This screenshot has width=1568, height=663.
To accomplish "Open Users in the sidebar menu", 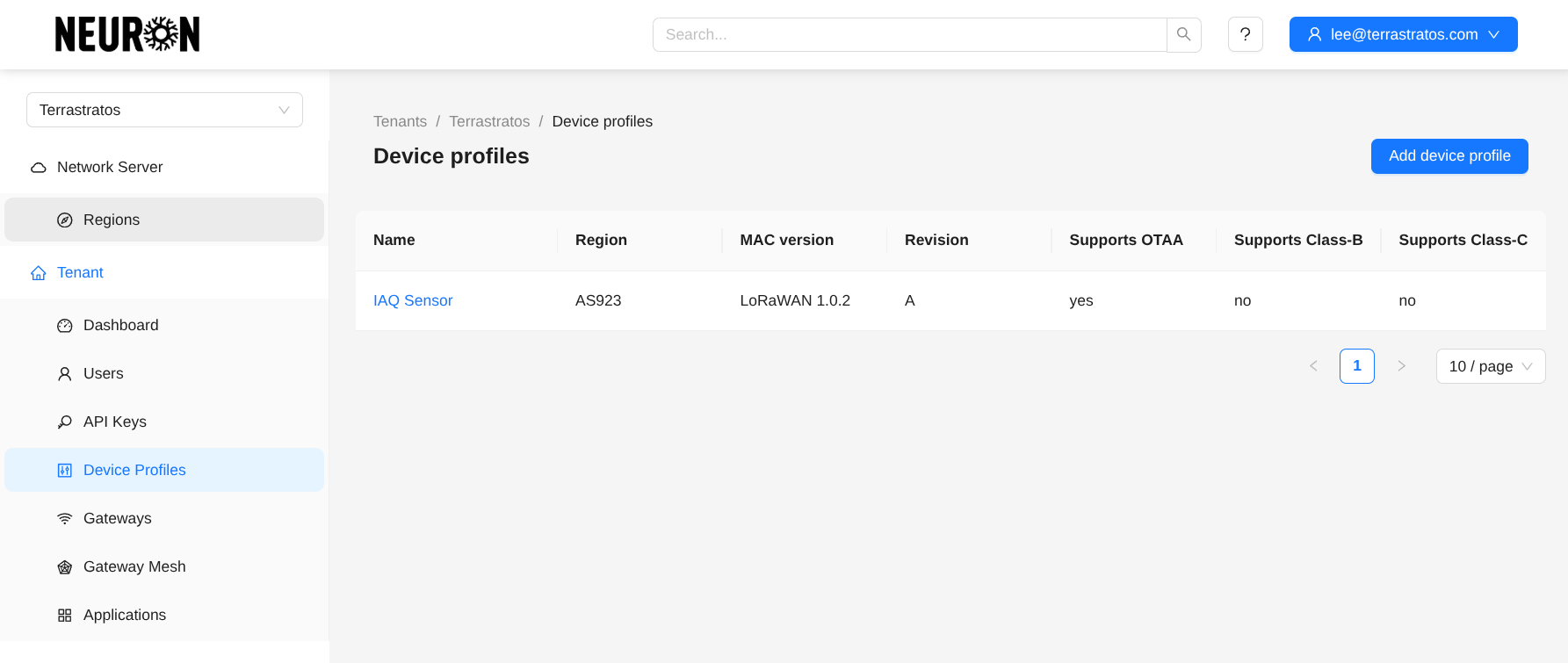I will (104, 373).
